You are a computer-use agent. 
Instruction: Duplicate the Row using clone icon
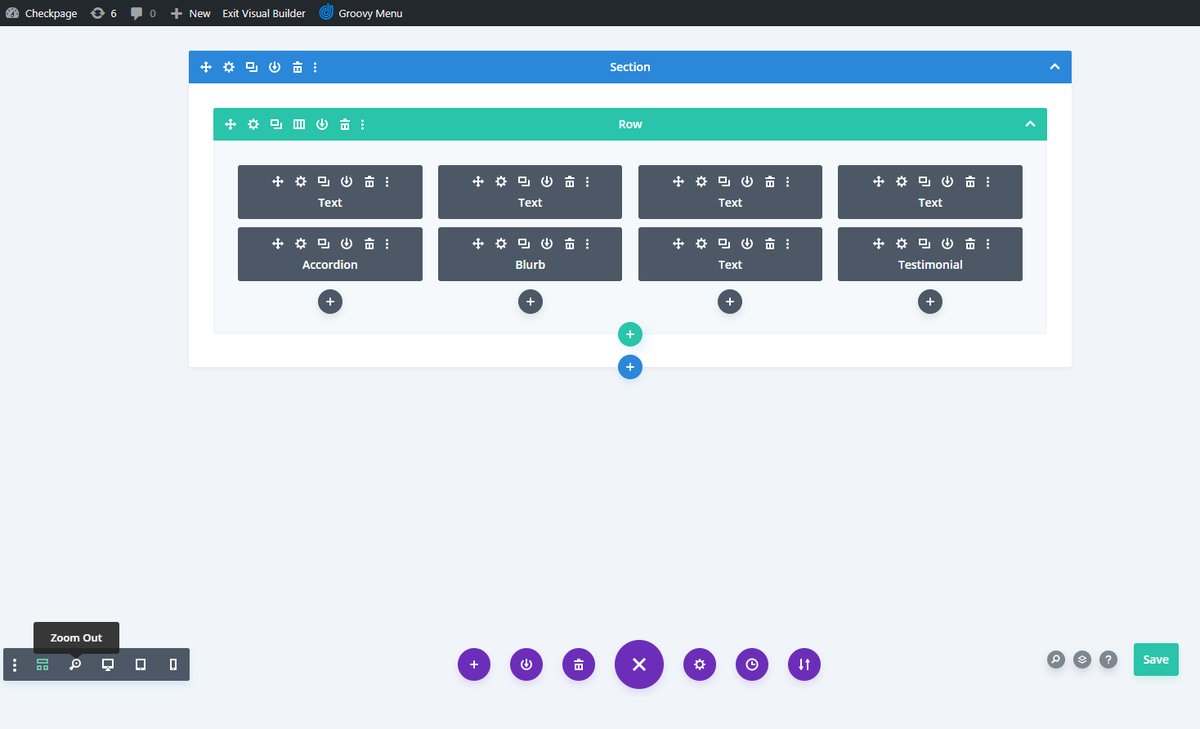coord(276,124)
